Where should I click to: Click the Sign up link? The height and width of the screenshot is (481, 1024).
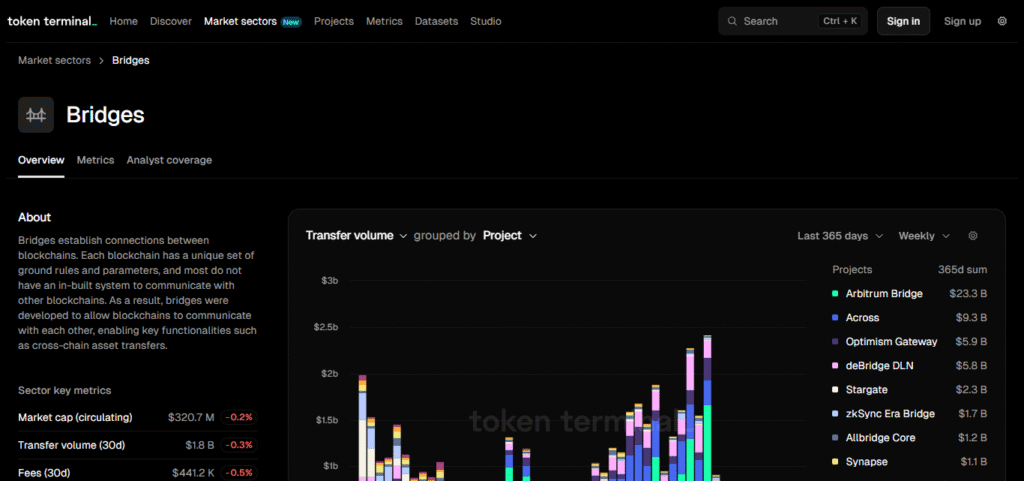[962, 21]
